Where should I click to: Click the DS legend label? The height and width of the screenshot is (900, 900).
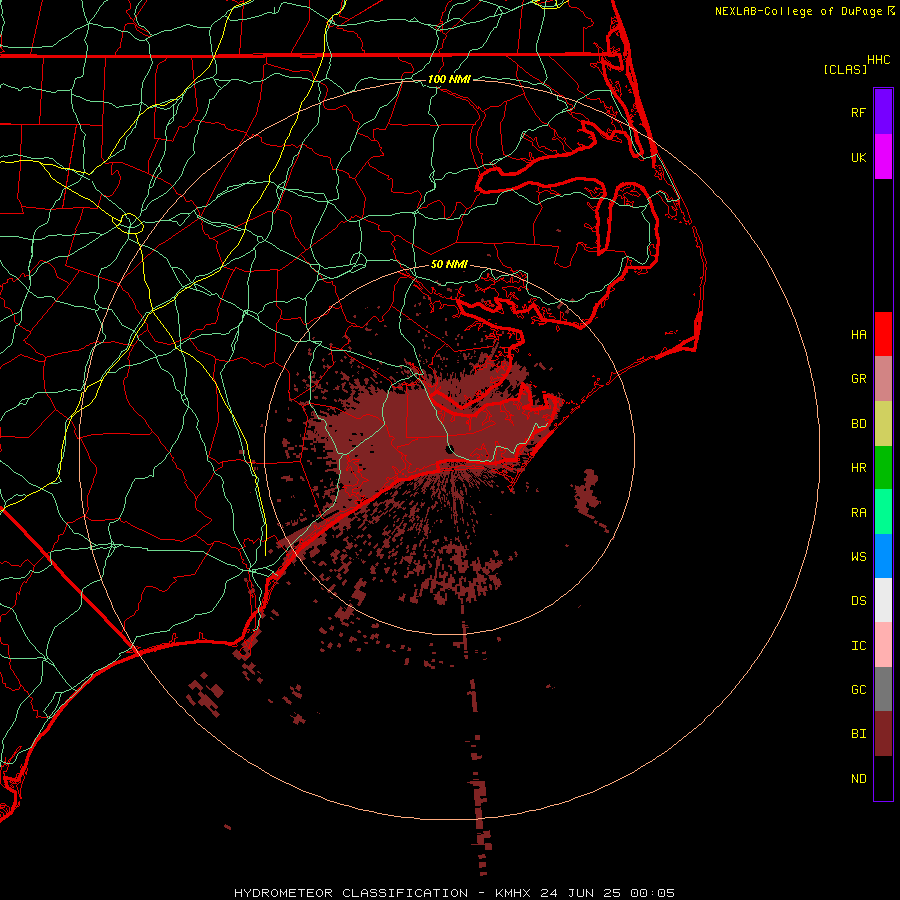[x=858, y=600]
